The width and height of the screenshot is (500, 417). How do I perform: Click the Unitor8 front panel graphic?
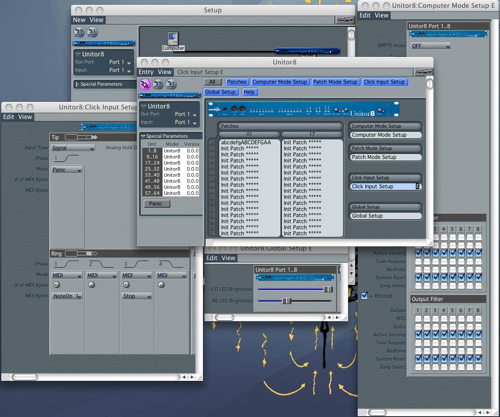point(303,109)
